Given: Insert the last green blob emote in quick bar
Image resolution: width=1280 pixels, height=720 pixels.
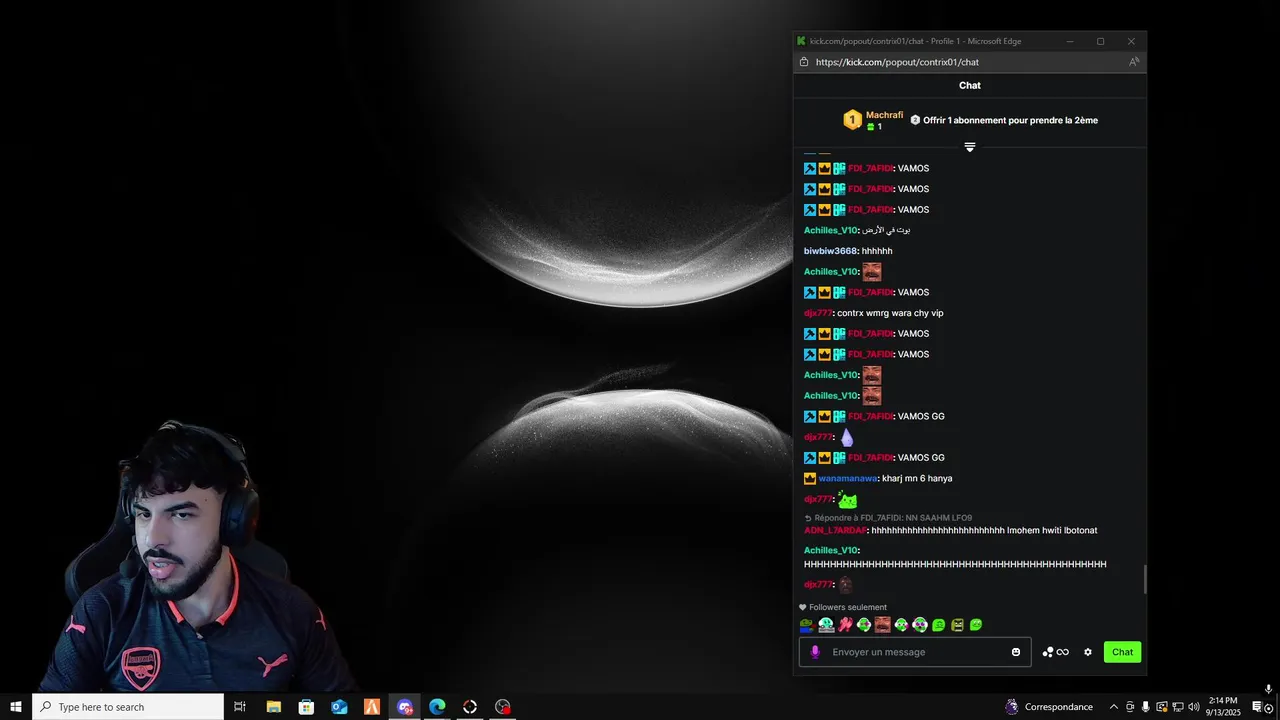Looking at the screenshot, I should [x=976, y=625].
